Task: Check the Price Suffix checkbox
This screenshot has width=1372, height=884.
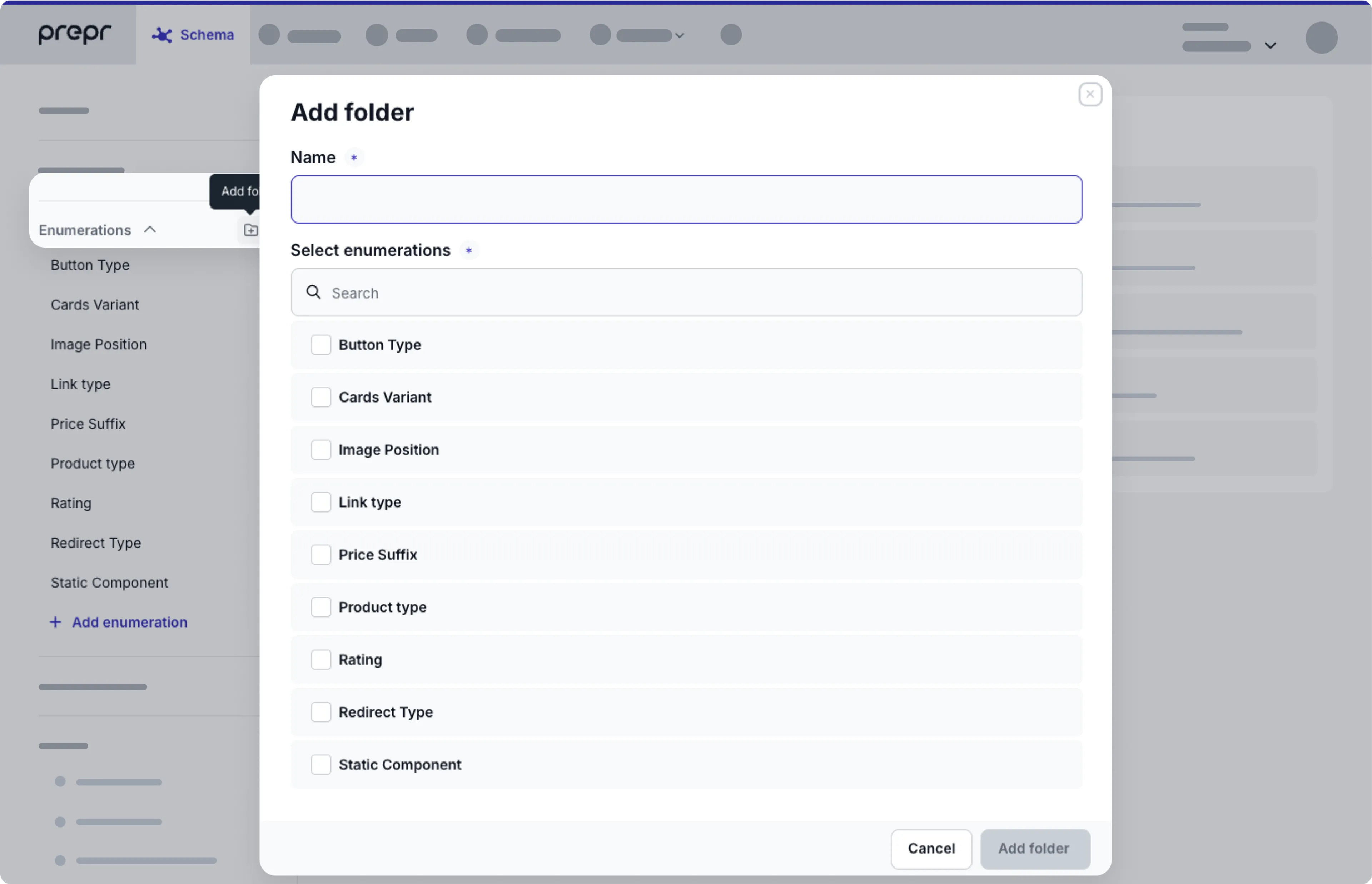Action: tap(321, 554)
